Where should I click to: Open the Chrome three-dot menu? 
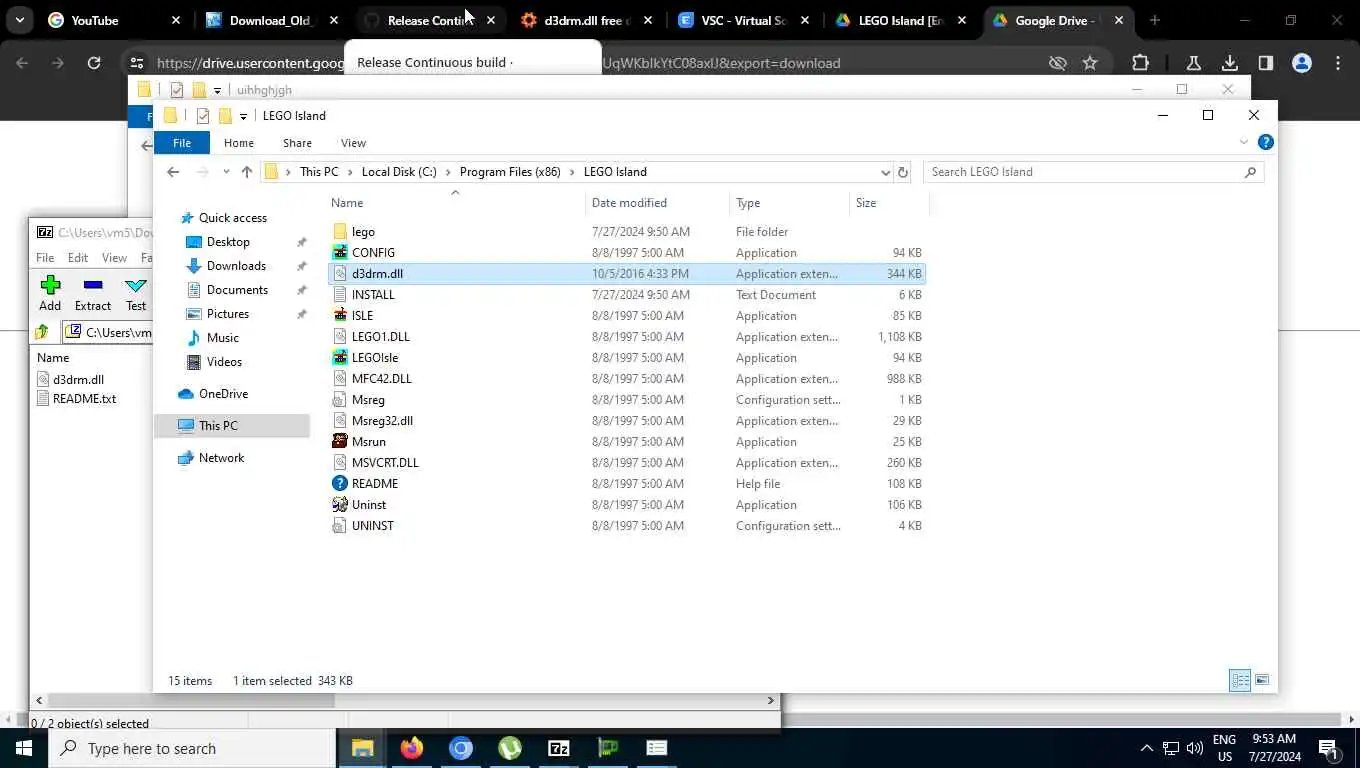(1338, 63)
